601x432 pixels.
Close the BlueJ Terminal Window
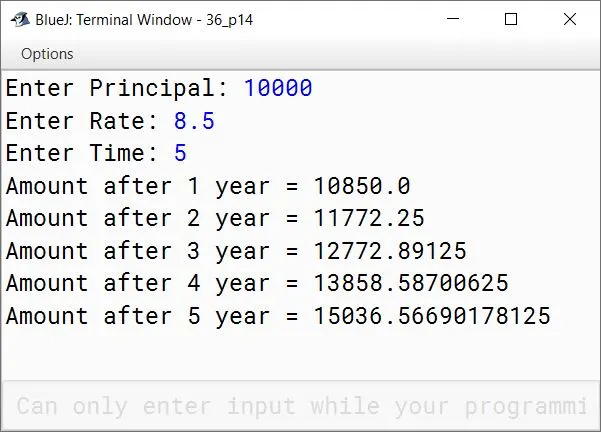point(570,19)
